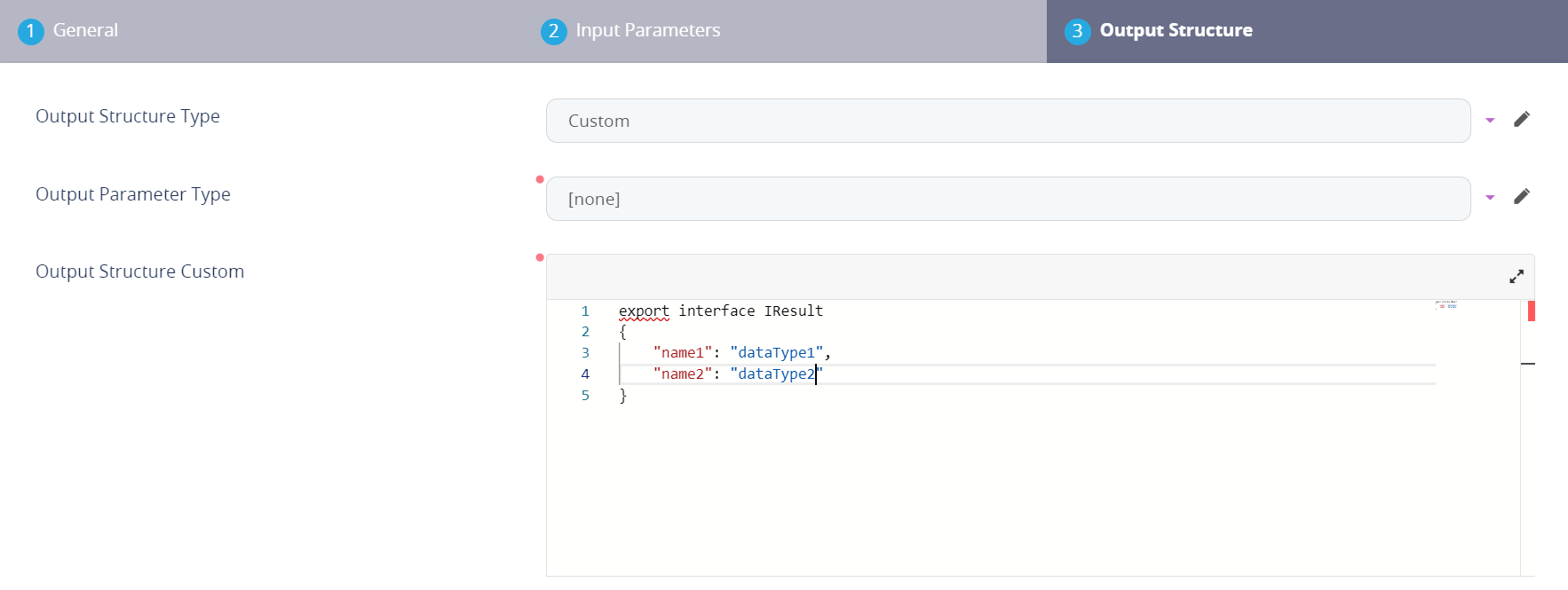Screen dimensions: 1568x590
Task: Place the cursor on the "name1" key
Action: coord(682,352)
